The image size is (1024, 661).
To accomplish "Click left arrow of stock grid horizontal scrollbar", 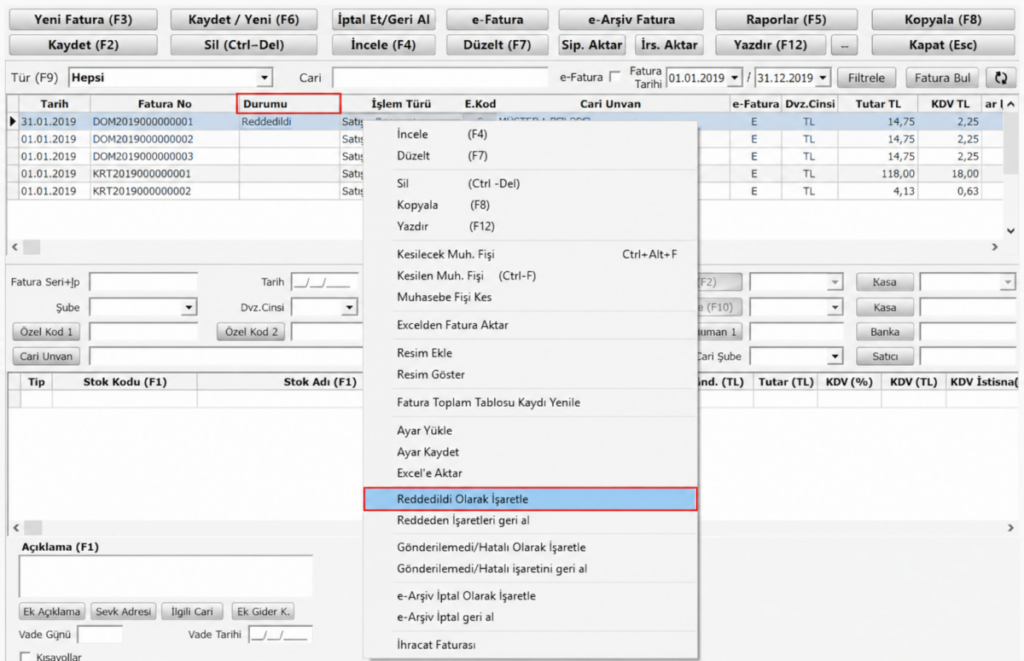I will click(x=16, y=527).
